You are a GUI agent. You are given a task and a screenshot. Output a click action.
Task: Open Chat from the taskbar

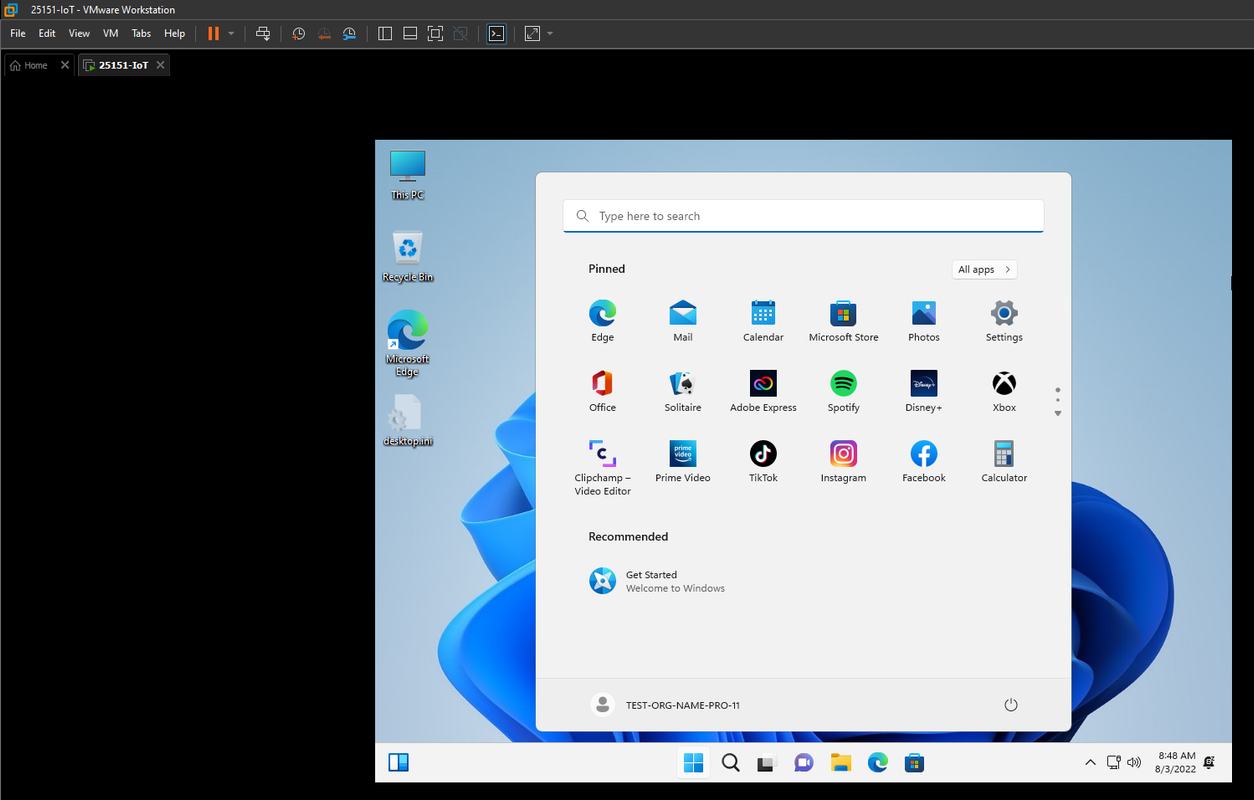coord(804,763)
